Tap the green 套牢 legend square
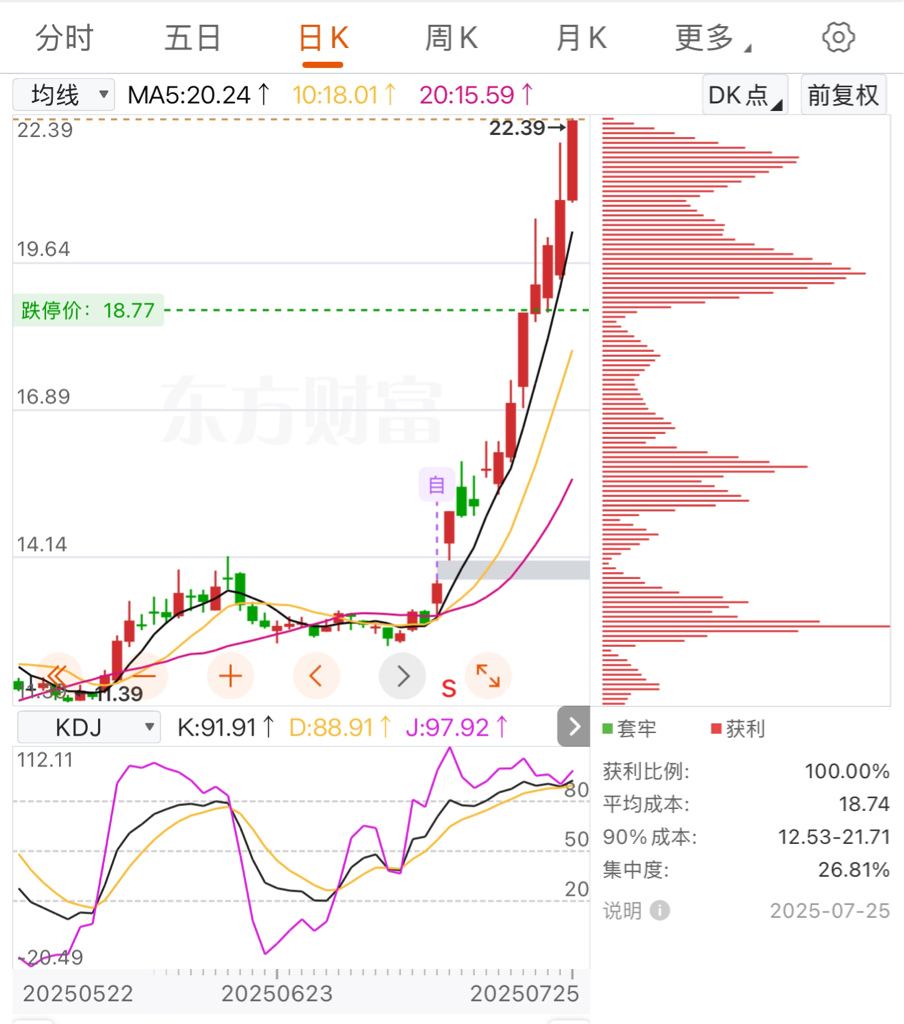 click(607, 728)
